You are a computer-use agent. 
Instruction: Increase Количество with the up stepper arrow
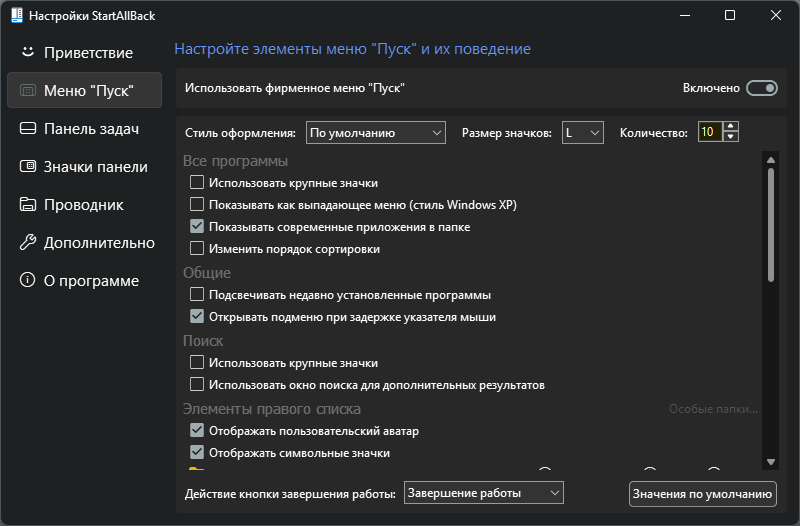click(x=731, y=127)
